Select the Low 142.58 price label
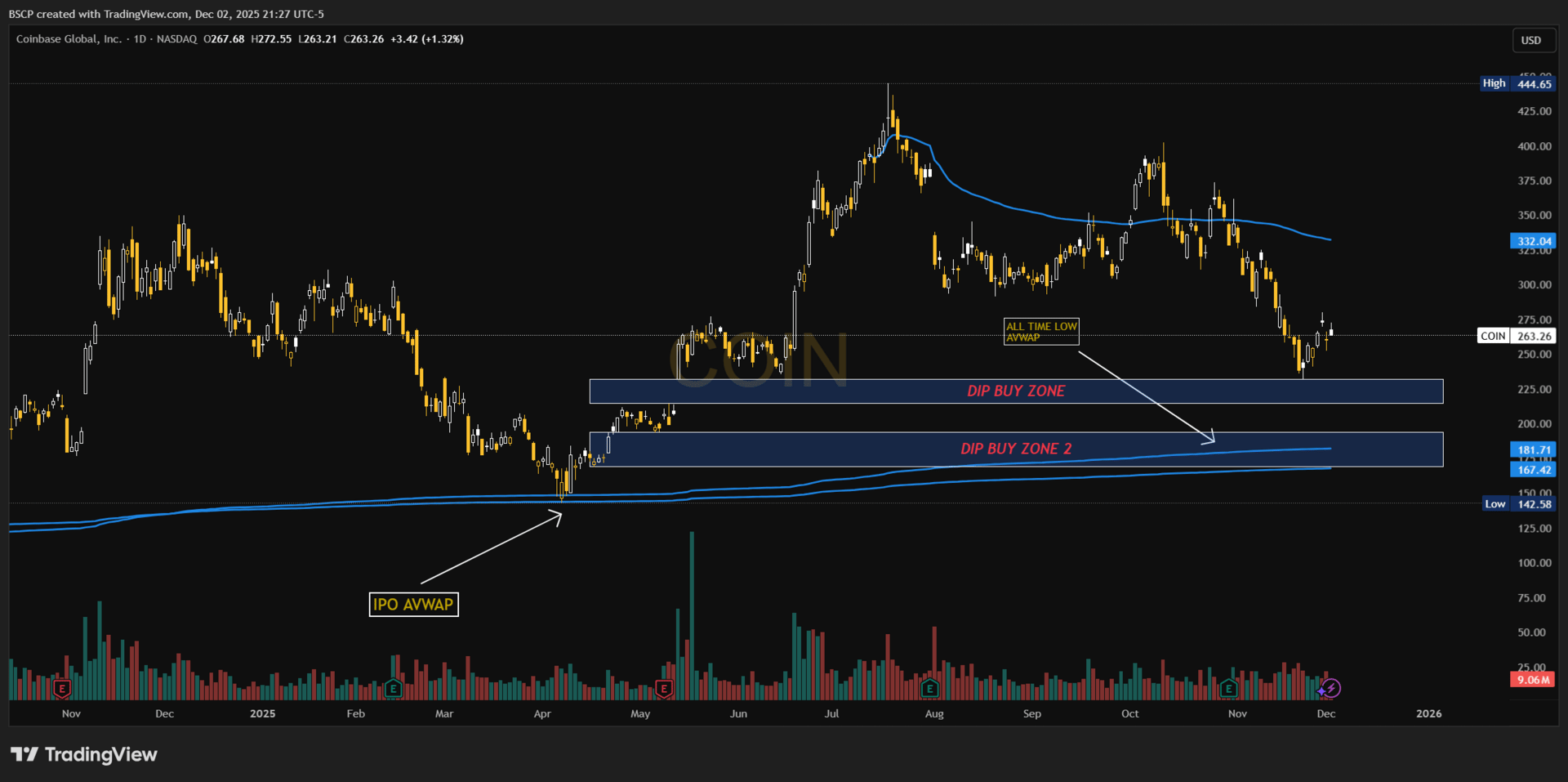Screen dimensions: 1568x782 (1519, 504)
